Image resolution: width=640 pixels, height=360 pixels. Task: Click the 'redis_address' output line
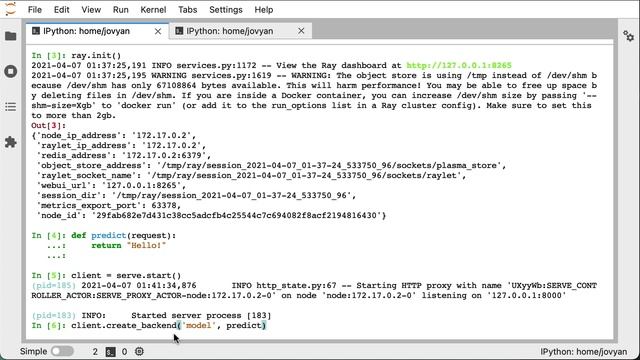click(124, 156)
